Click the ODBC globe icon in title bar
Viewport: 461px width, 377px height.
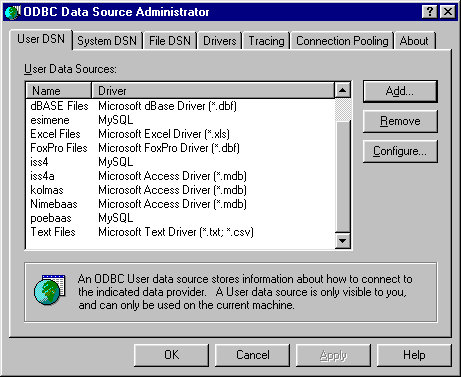coord(13,12)
